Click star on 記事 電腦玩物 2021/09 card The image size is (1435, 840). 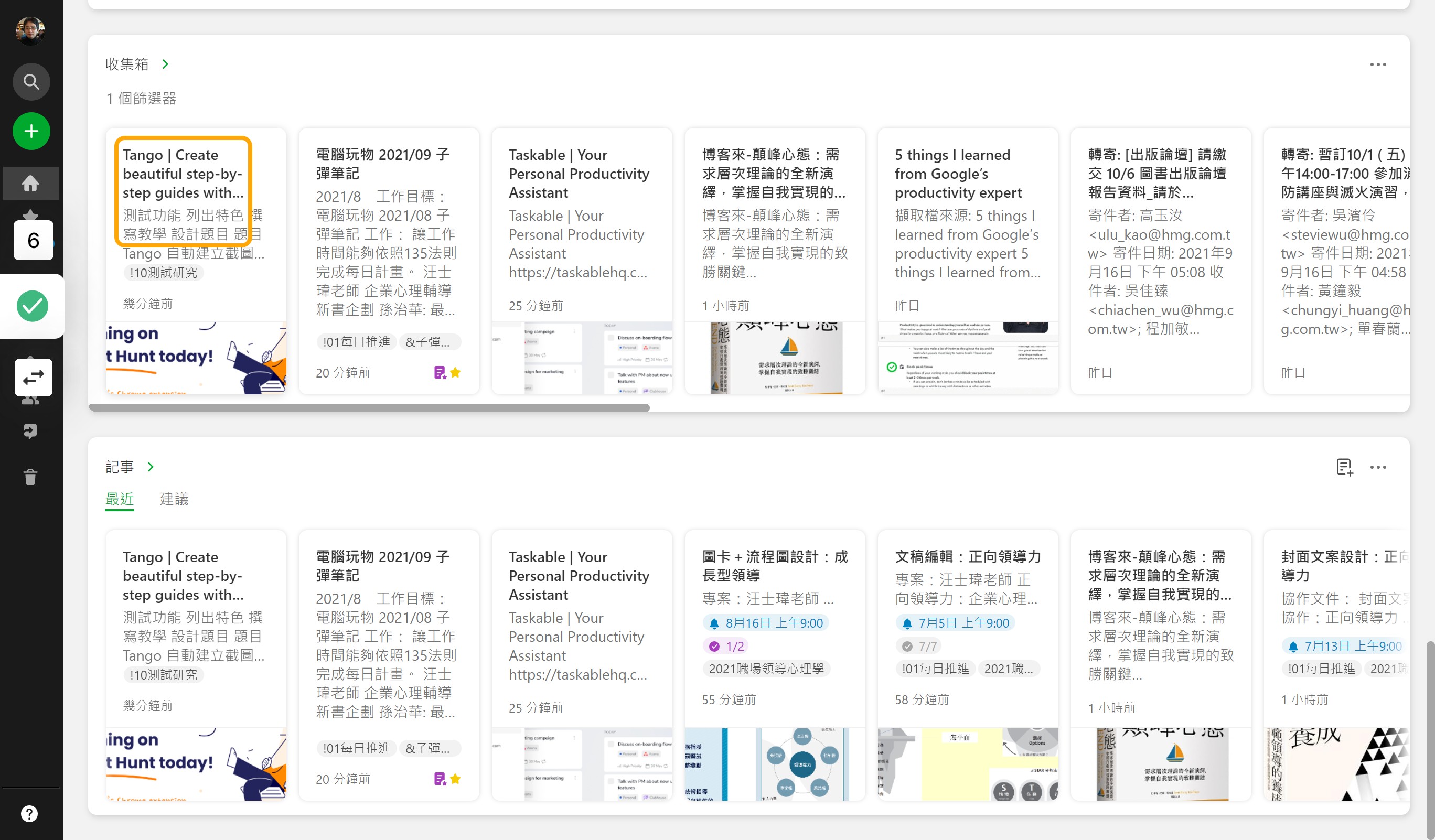coord(455,779)
